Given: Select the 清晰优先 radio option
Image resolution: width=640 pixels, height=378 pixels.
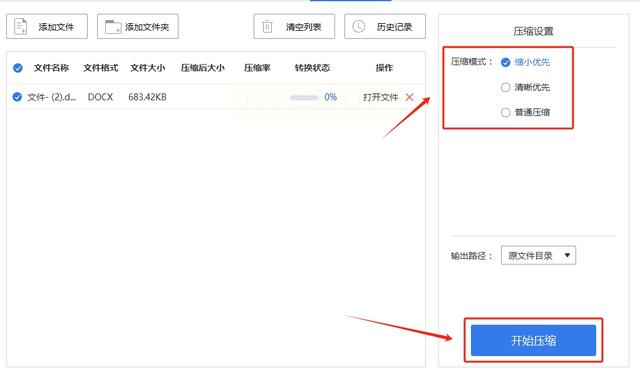Looking at the screenshot, I should pyautogui.click(x=505, y=87).
